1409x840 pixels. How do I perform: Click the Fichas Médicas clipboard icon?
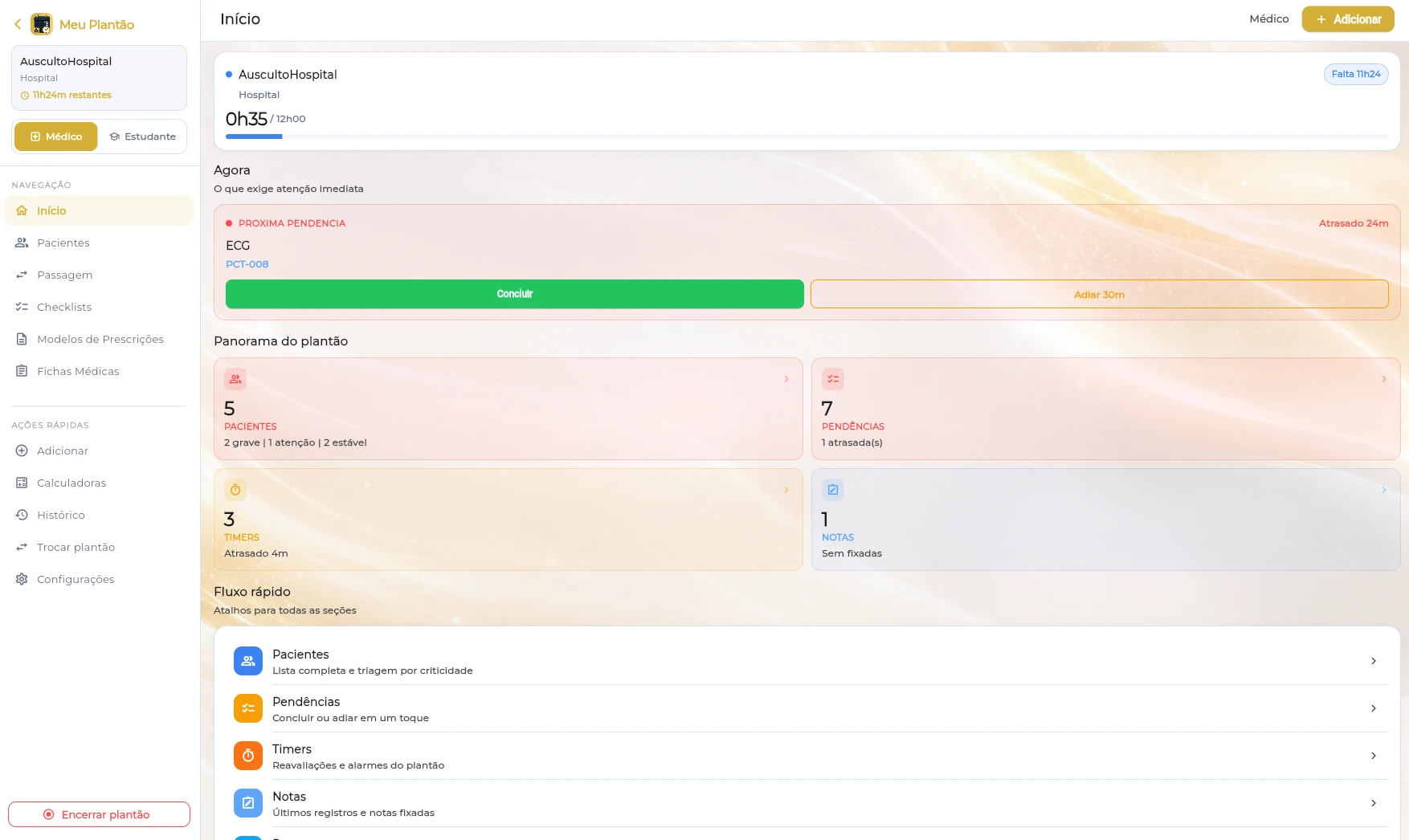[22, 371]
